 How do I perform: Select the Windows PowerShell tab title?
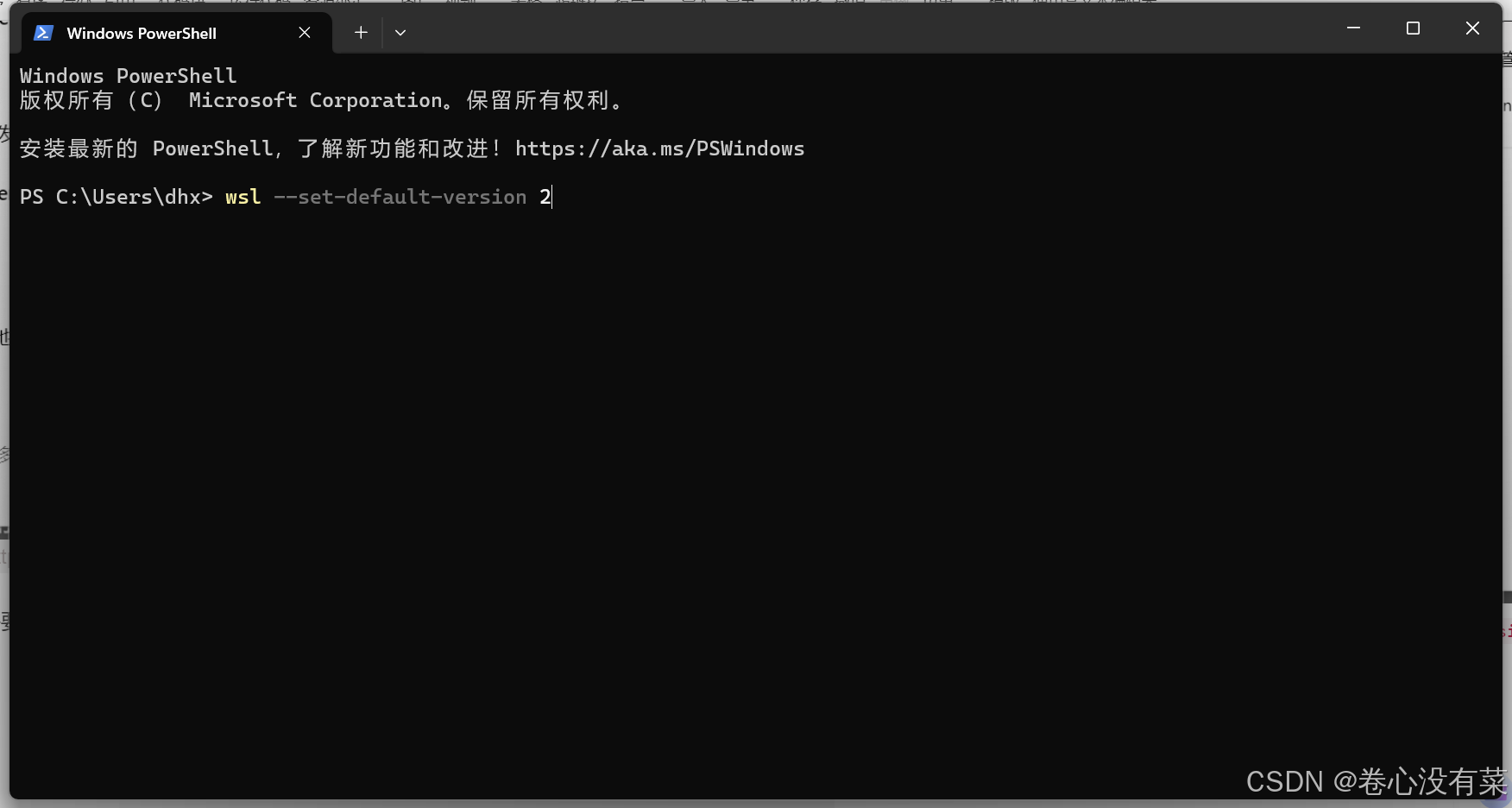142,33
